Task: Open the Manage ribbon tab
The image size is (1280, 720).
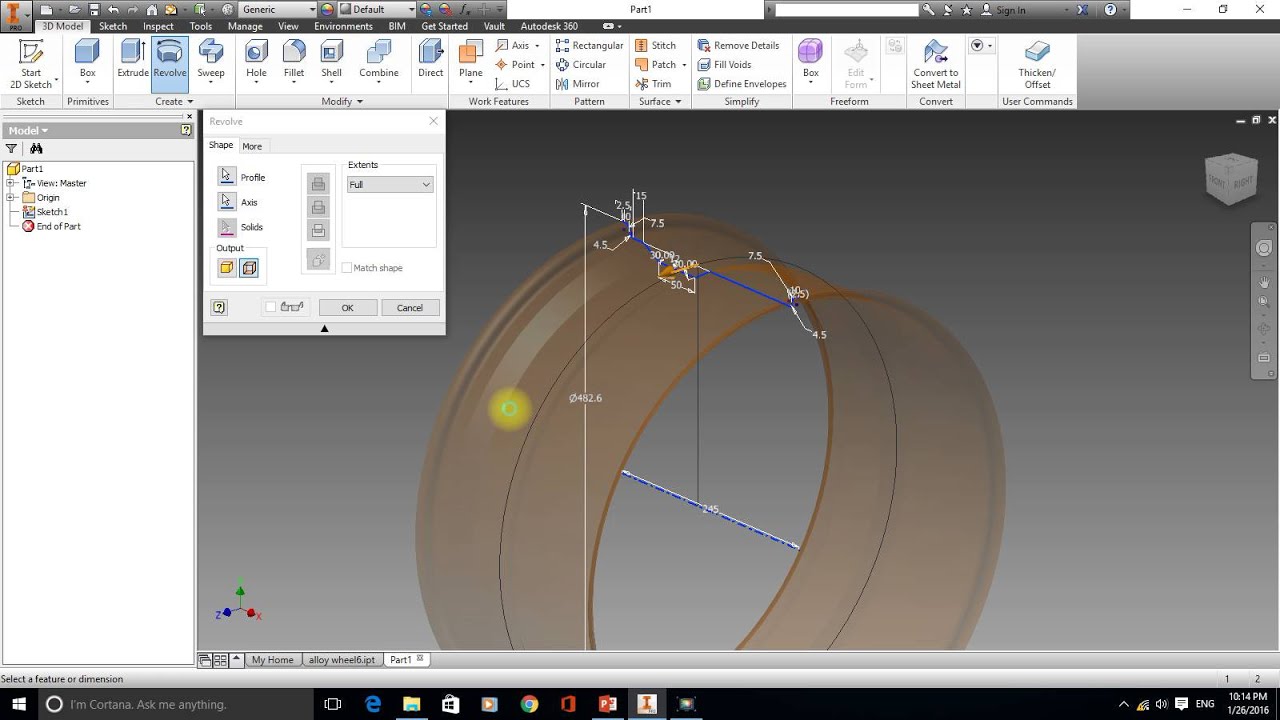Action: coord(245,26)
